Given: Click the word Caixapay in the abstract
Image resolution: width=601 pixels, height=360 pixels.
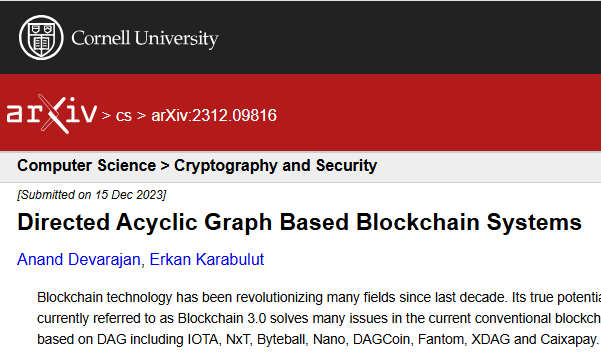Looking at the screenshot, I should [x=568, y=340].
